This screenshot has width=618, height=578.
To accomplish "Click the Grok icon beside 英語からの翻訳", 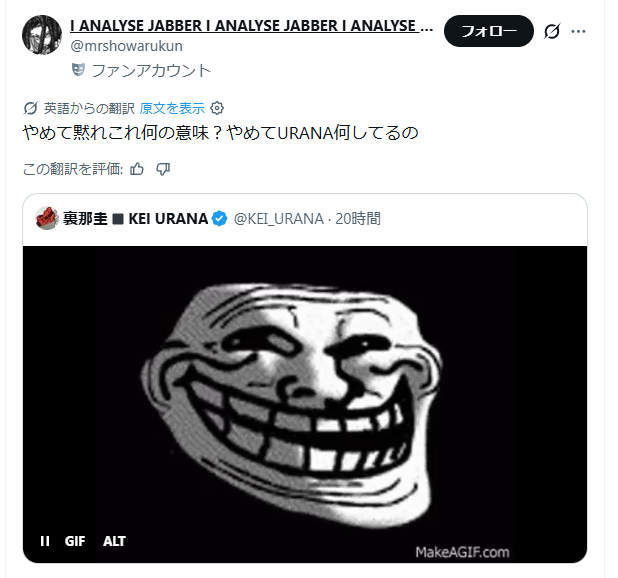I will click(x=30, y=108).
